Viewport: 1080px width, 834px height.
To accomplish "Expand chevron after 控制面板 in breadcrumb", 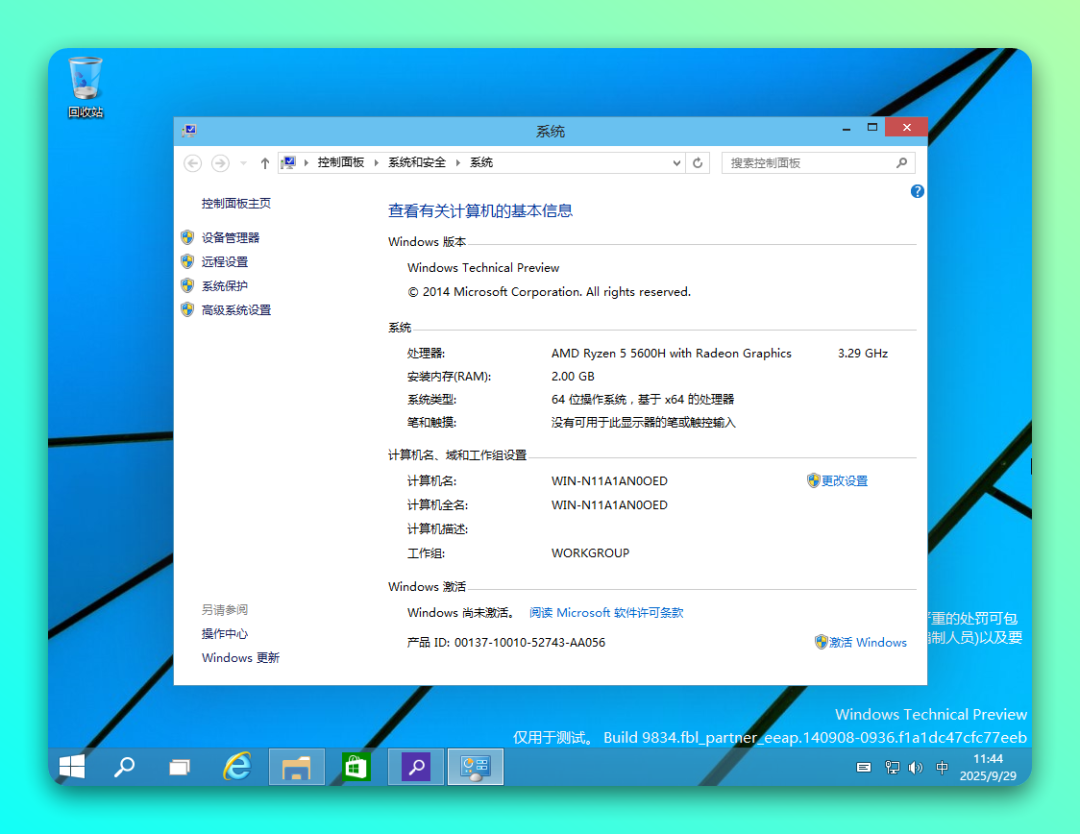I will click(x=375, y=163).
